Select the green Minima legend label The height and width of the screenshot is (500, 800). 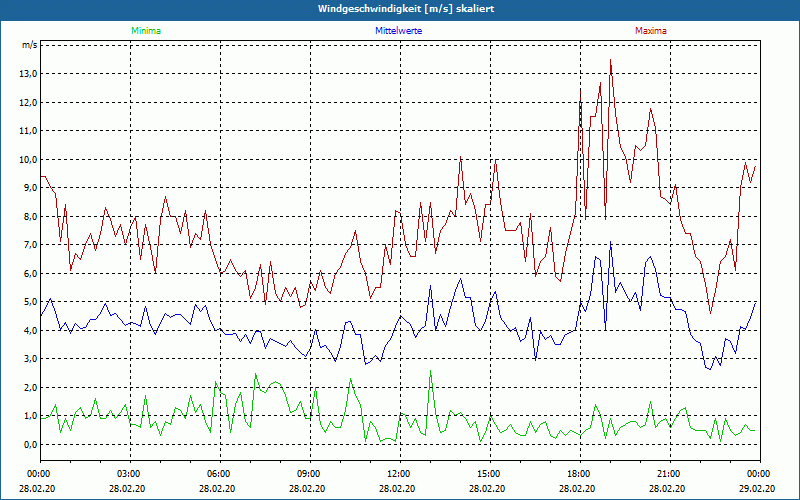[x=146, y=31]
